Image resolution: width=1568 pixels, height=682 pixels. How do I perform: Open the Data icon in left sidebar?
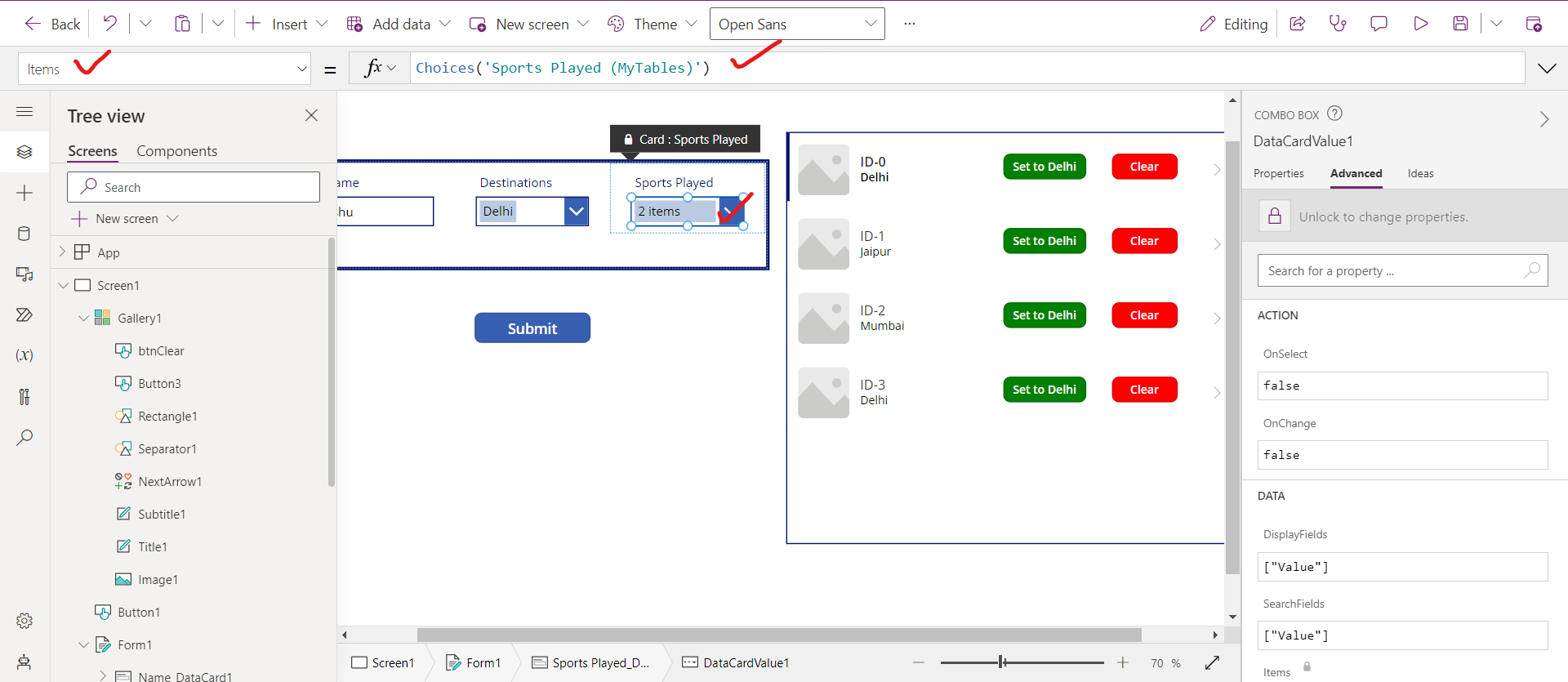click(24, 234)
